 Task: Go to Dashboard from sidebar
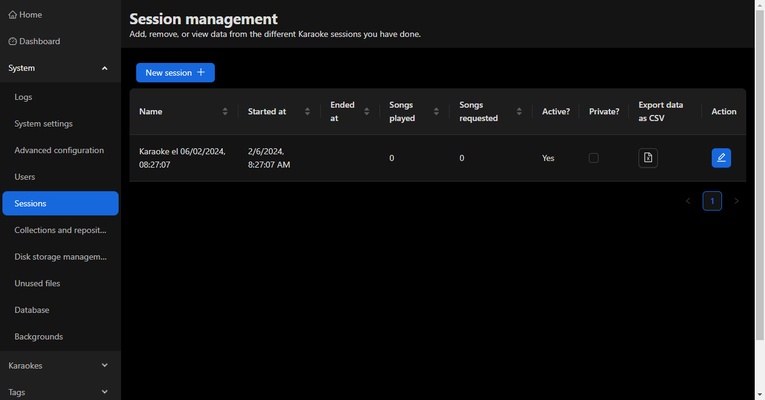click(x=39, y=41)
